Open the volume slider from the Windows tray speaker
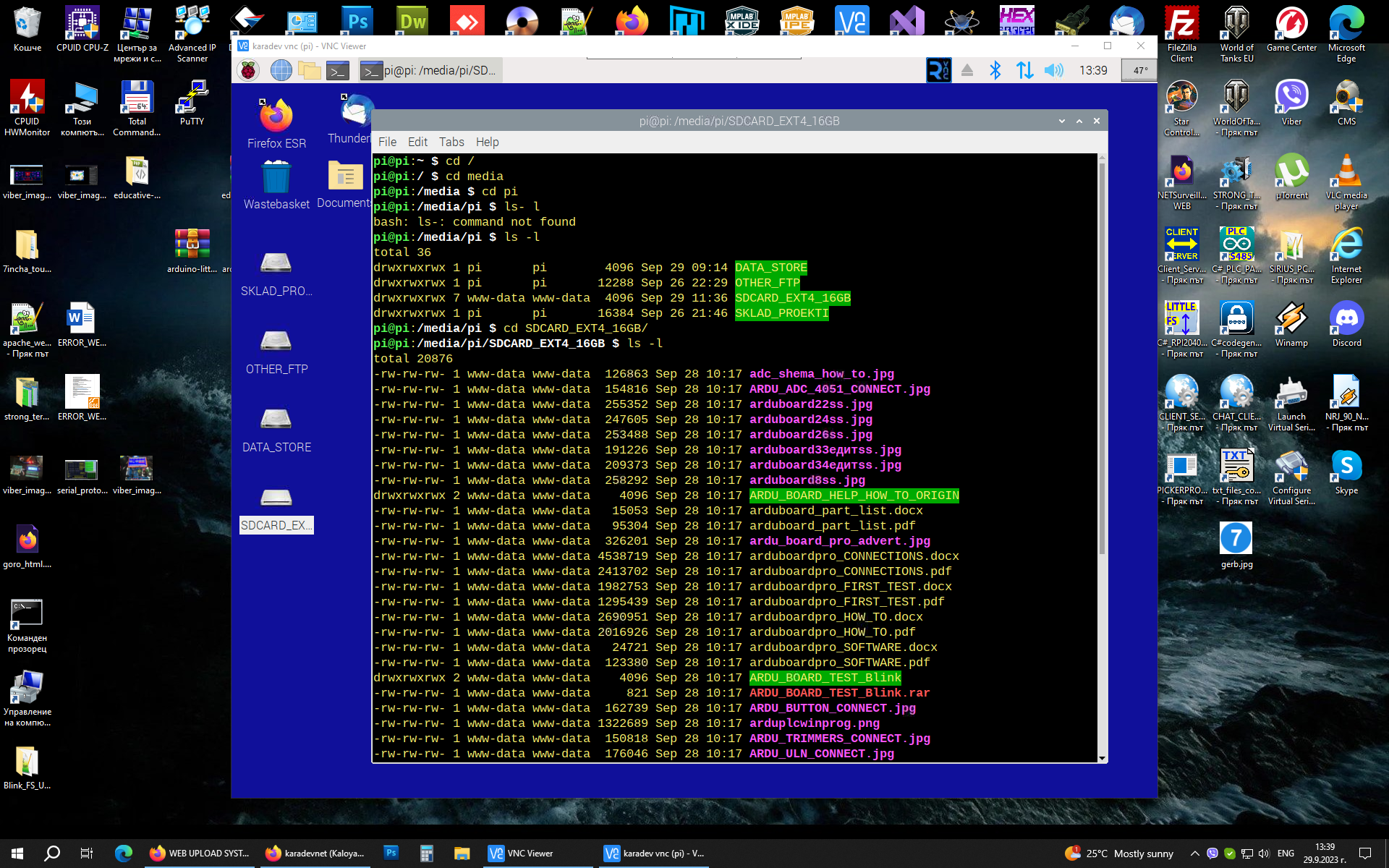The image size is (1389, 868). [x=1265, y=854]
